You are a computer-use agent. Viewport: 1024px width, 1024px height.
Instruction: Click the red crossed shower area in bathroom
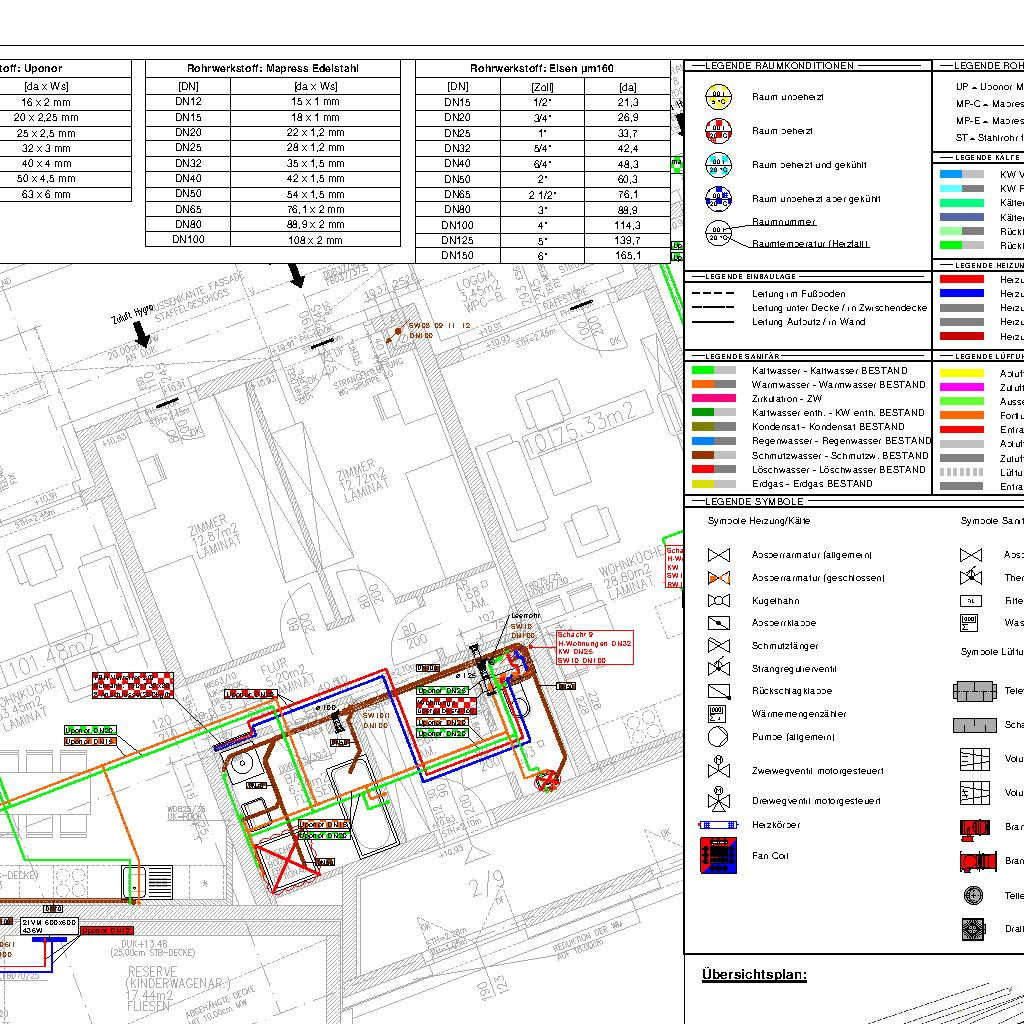pyautogui.click(x=286, y=862)
